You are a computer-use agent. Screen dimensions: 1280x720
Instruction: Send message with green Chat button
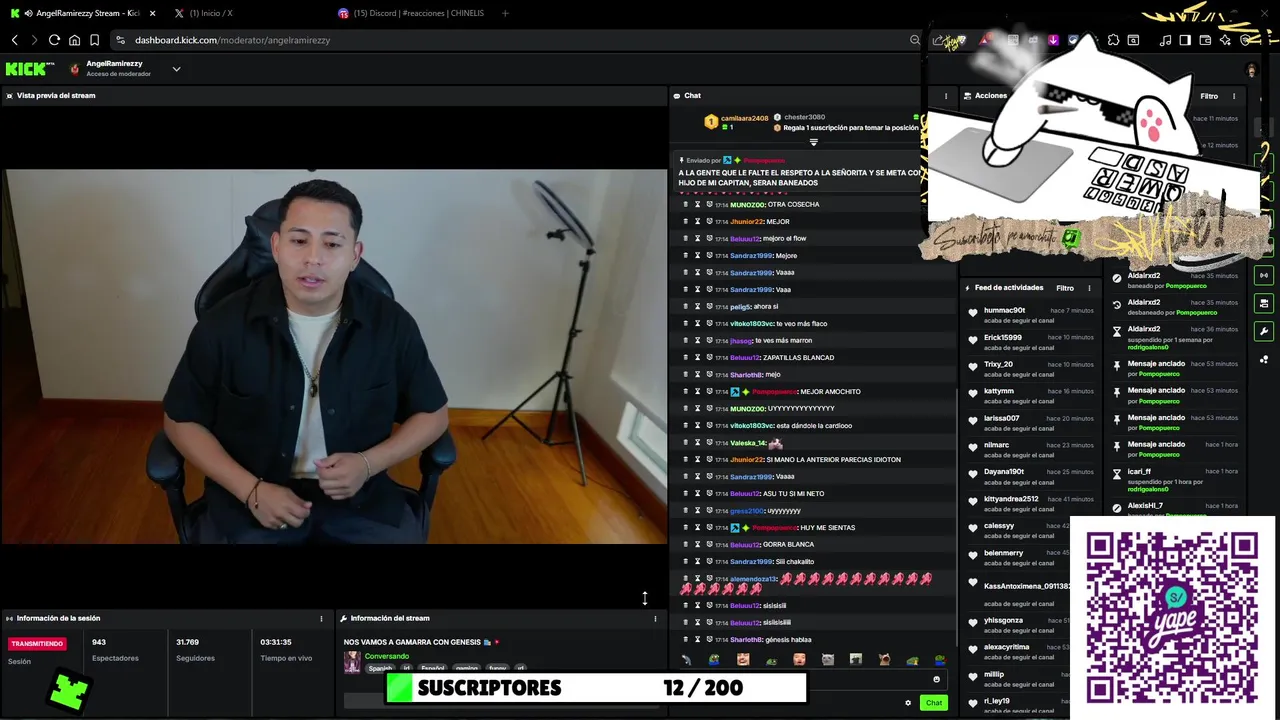[x=934, y=702]
